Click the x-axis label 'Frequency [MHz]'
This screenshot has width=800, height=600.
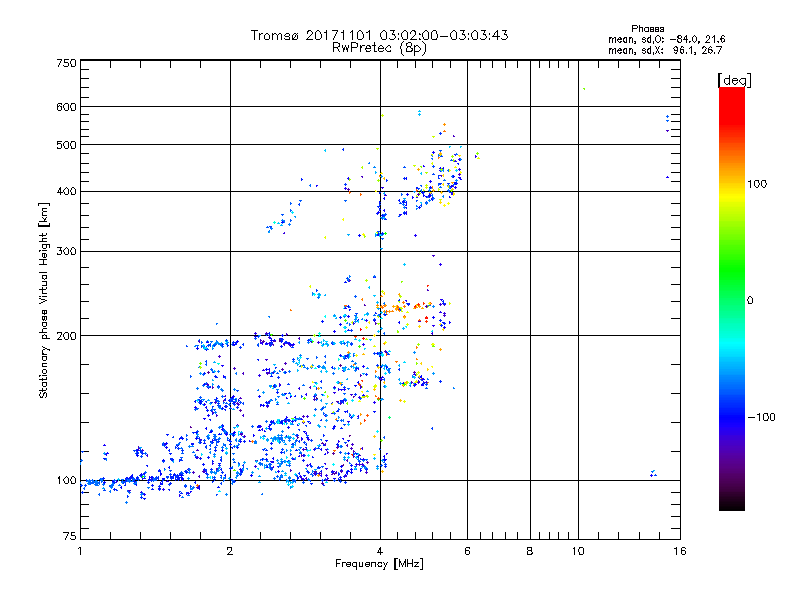[379, 564]
